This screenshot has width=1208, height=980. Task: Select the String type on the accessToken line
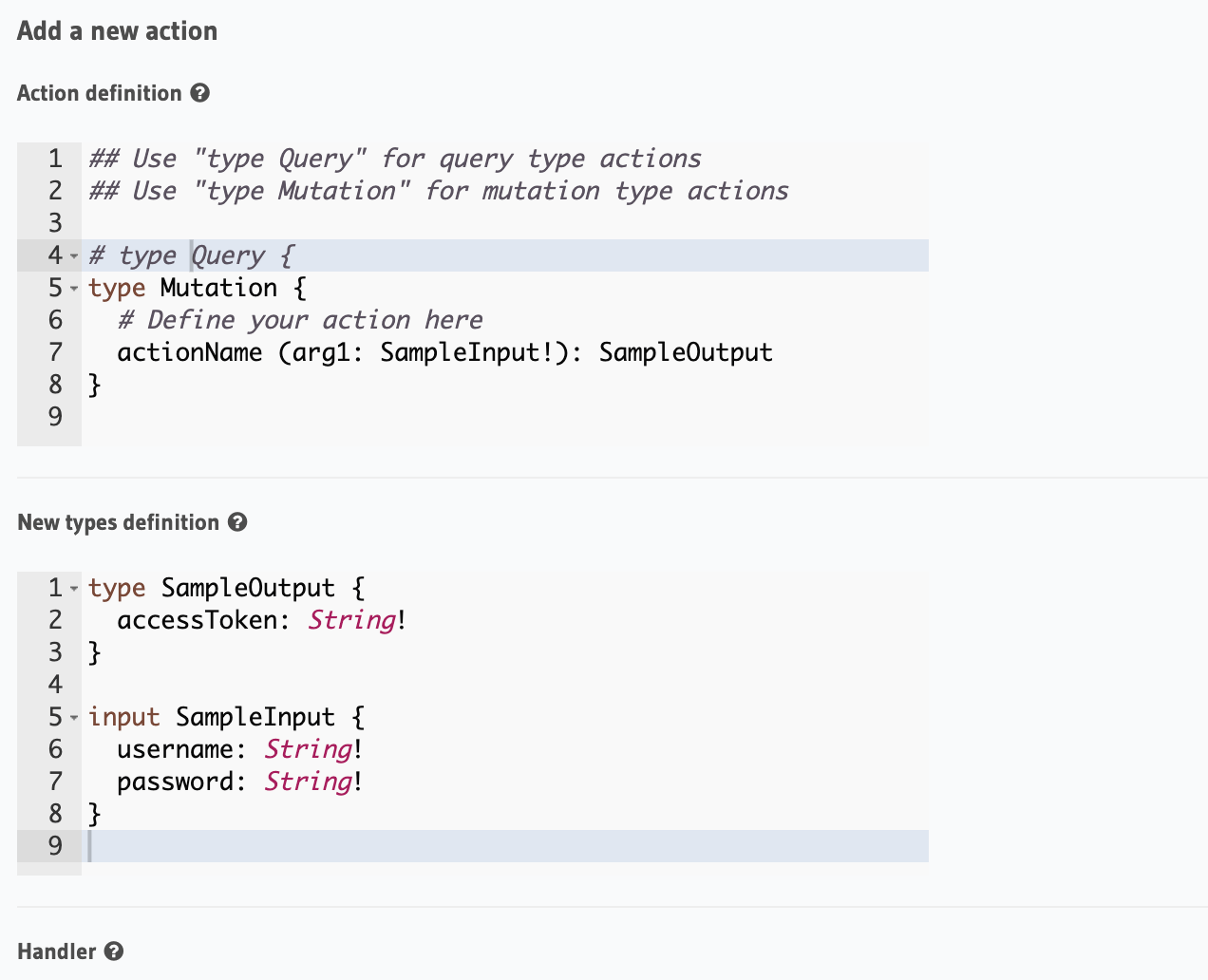click(x=351, y=619)
